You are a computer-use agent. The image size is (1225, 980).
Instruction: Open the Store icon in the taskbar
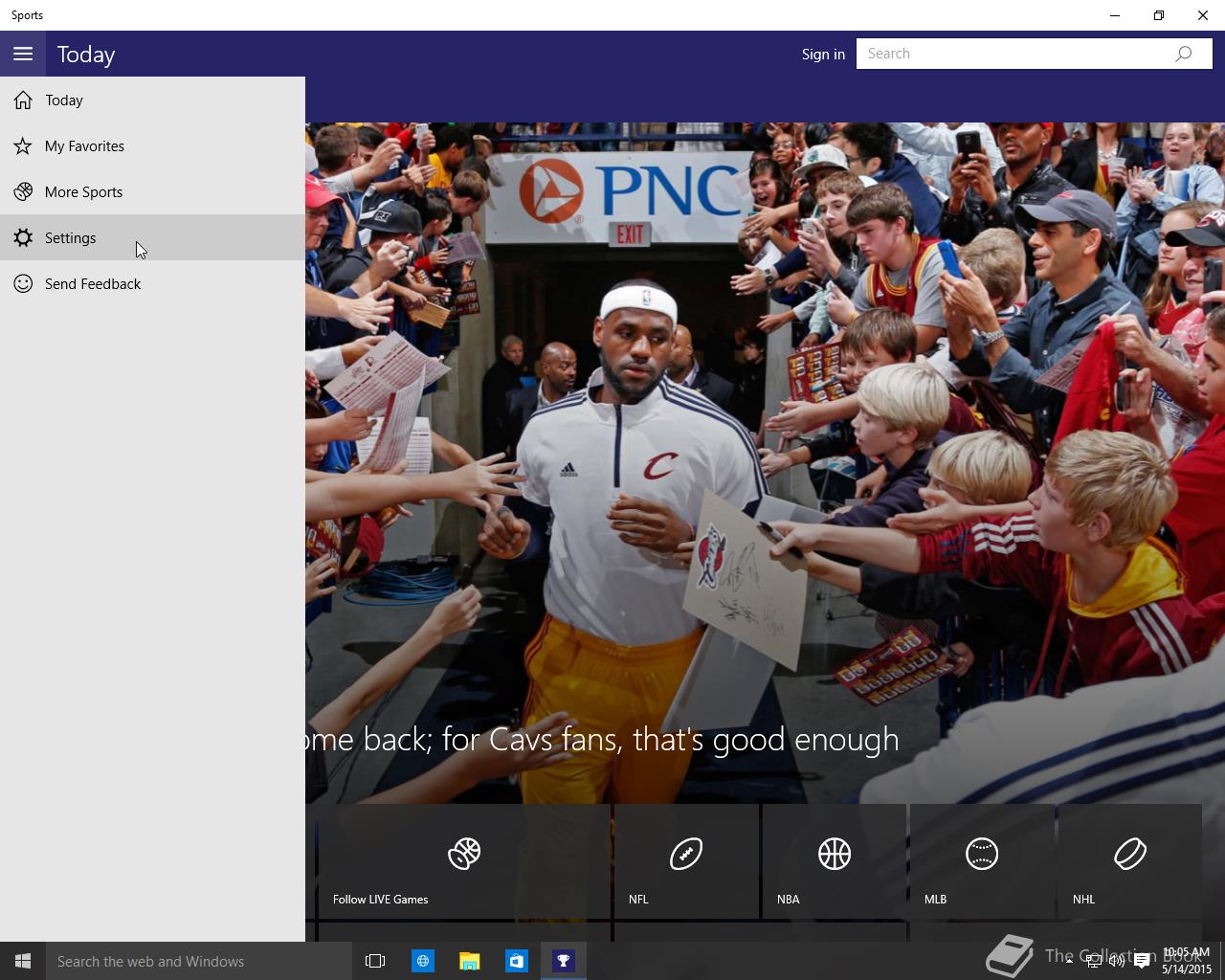[516, 961]
